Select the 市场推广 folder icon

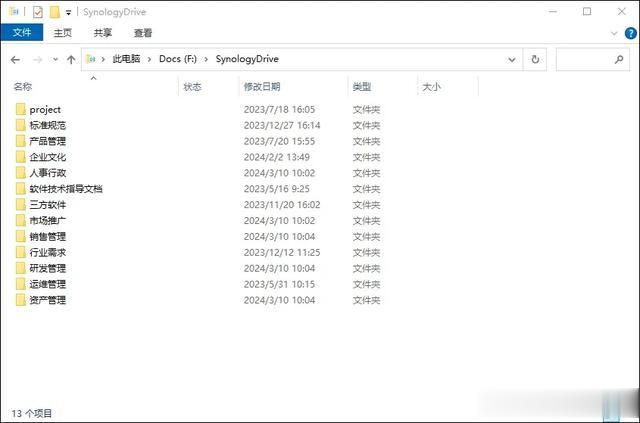tap(21, 221)
